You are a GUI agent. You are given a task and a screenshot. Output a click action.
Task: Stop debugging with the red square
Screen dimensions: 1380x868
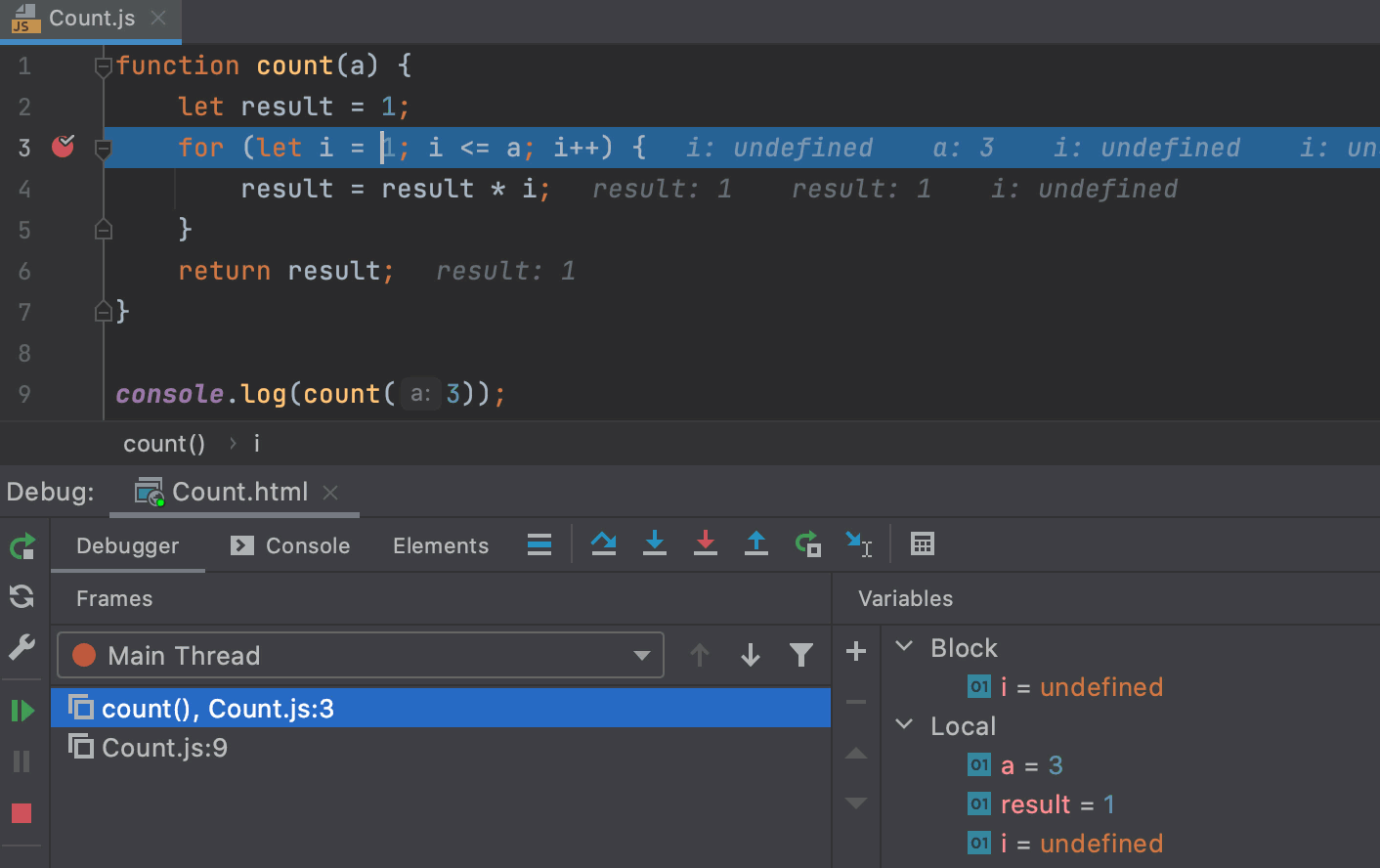22,813
